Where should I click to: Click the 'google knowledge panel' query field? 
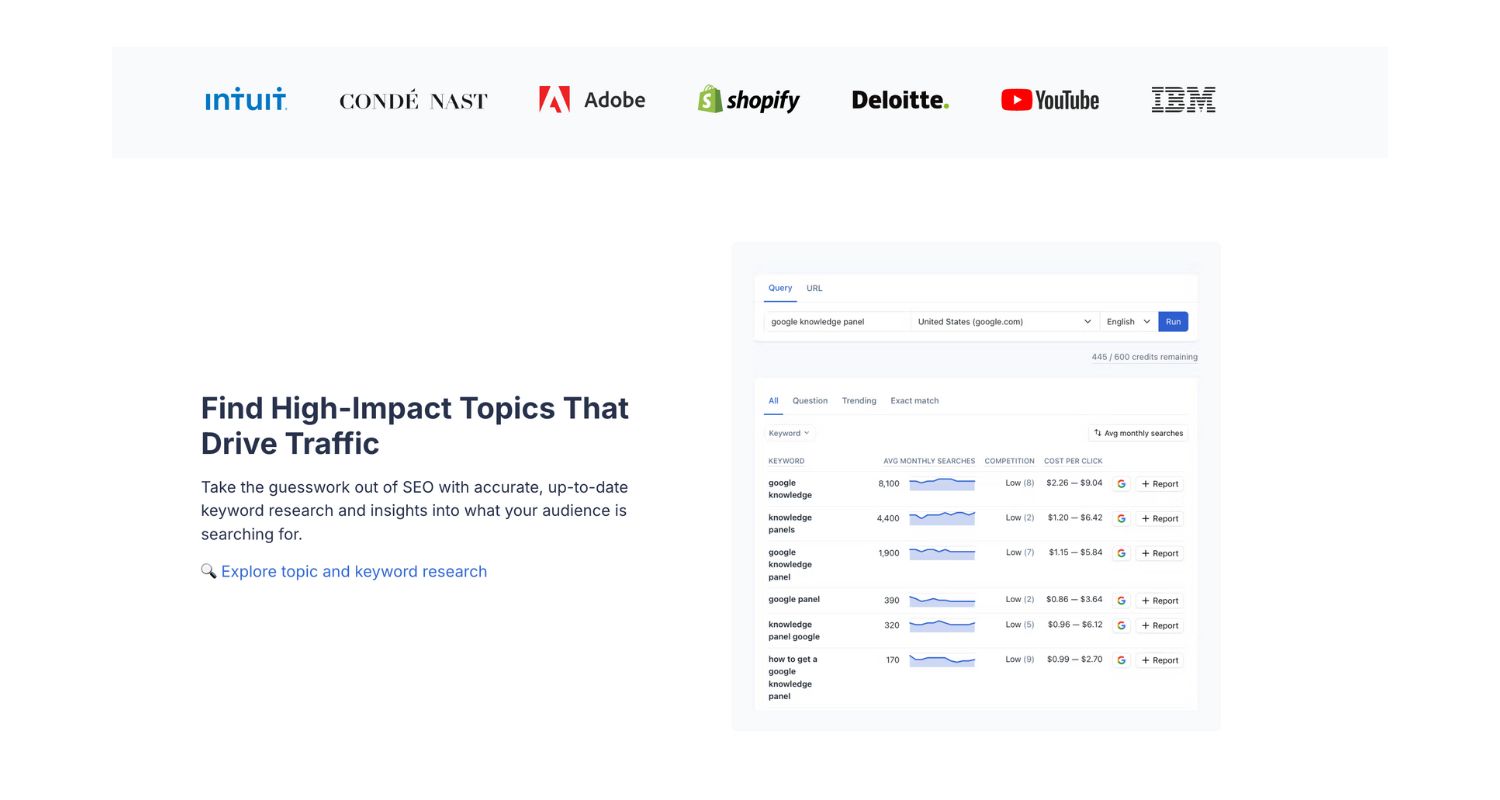click(836, 322)
